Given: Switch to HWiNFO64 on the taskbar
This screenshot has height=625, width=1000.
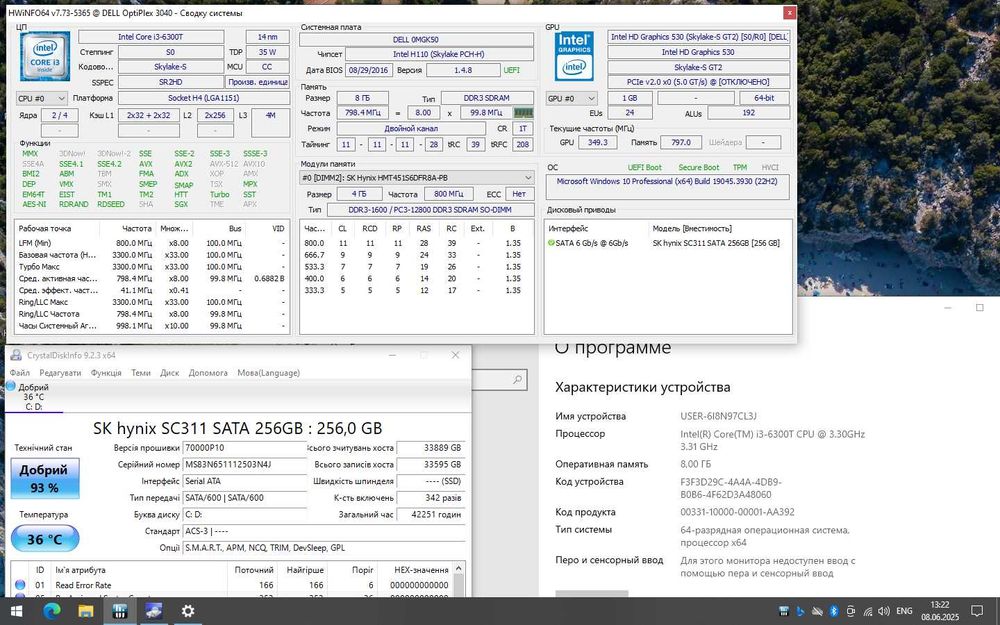Looking at the screenshot, I should point(120,611).
